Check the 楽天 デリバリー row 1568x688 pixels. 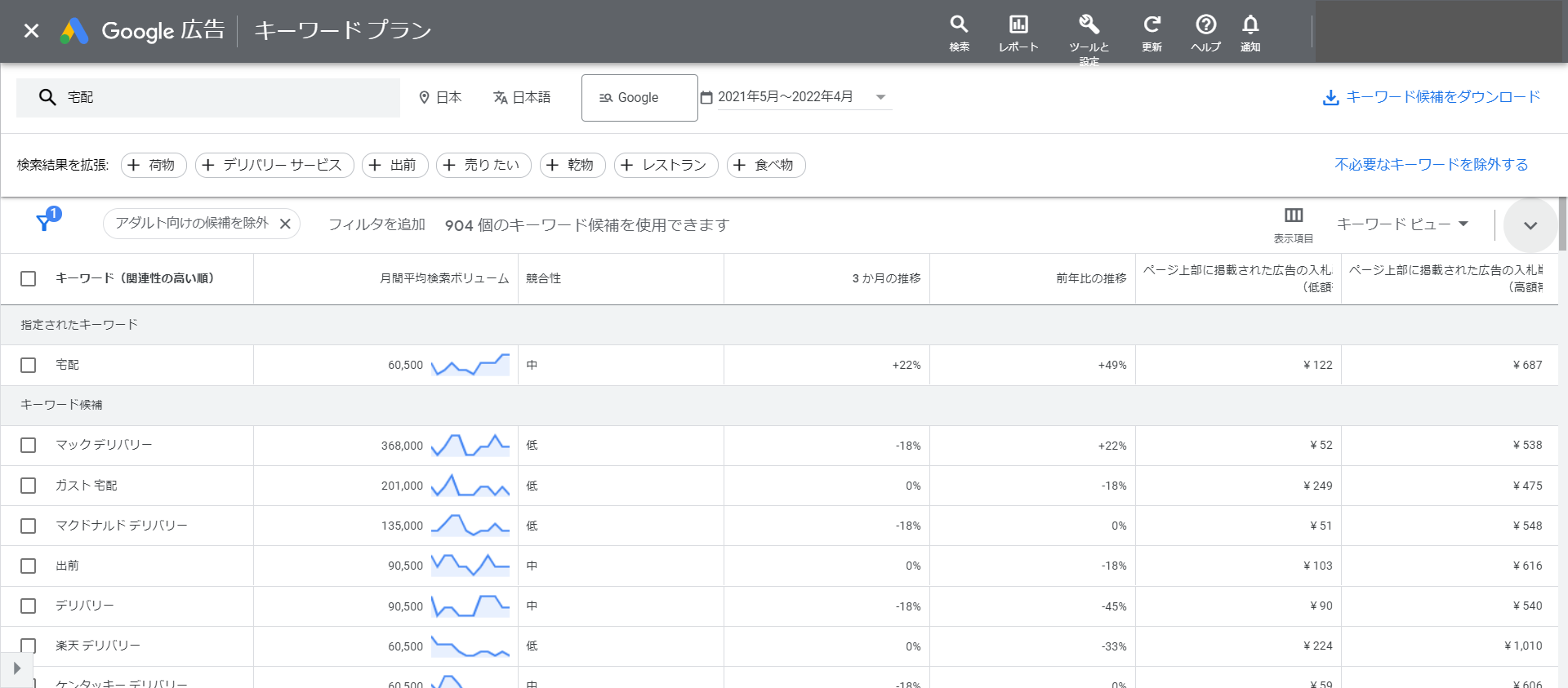pos(29,646)
